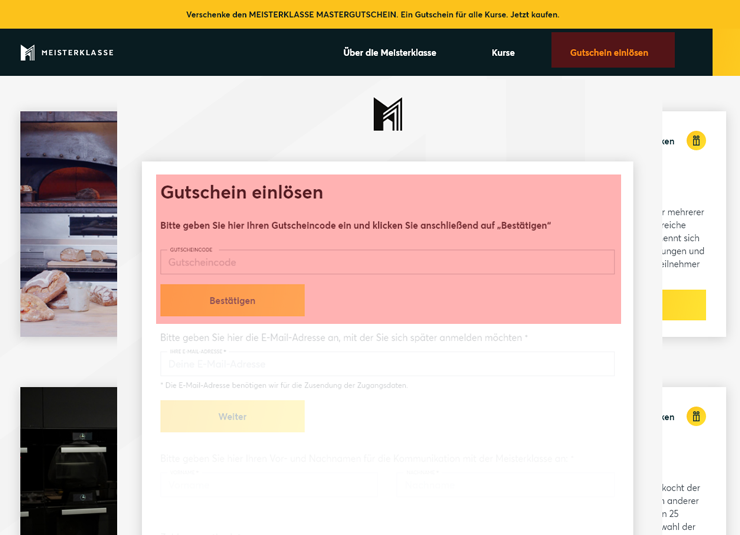Click the Vorname input field

coord(269,485)
